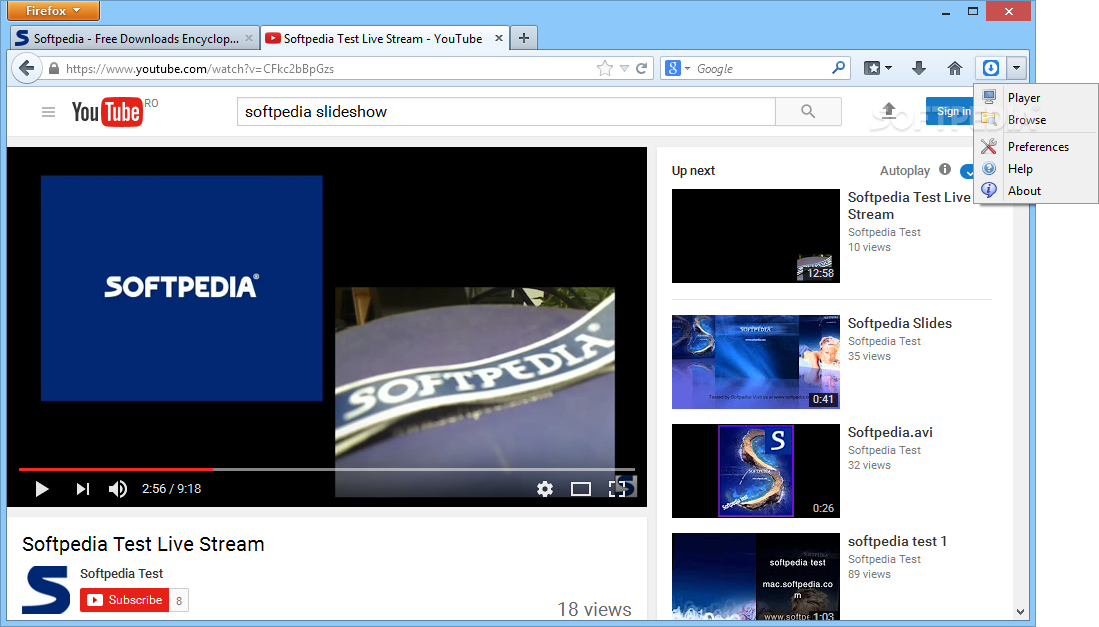The width and height of the screenshot is (1099, 627).
Task: Go to the home page icon
Action: [x=955, y=69]
